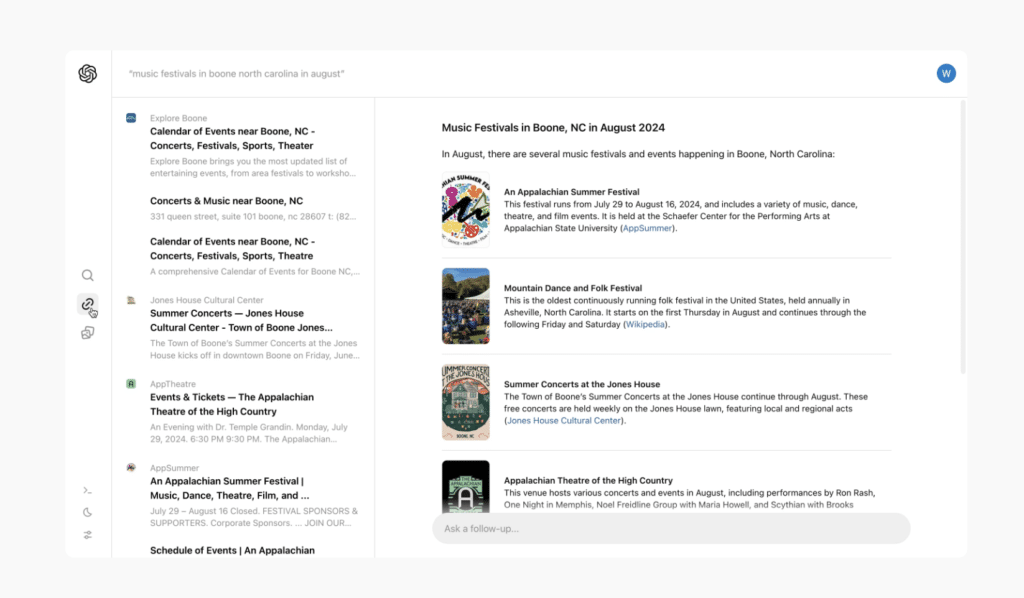Click the Summer Concerts at the Jones House heading
Screen dimensions: 1024x598
tap(582, 385)
